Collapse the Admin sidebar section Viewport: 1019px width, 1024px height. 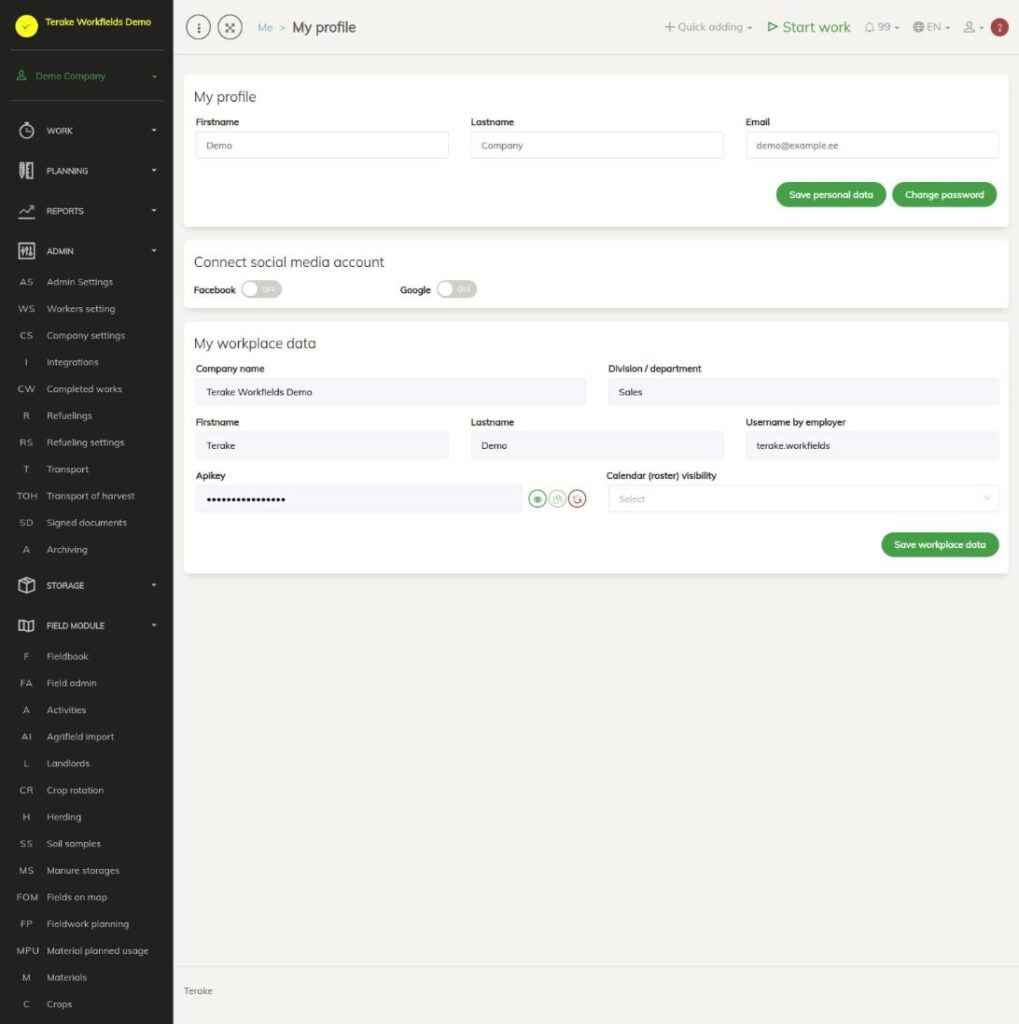click(87, 251)
